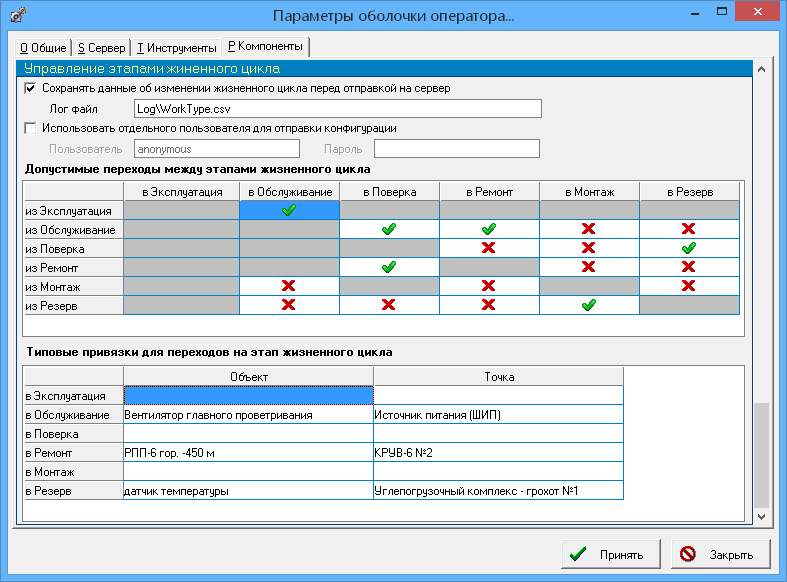
Task: Click the Объект column header
Action: pyautogui.click(x=248, y=377)
